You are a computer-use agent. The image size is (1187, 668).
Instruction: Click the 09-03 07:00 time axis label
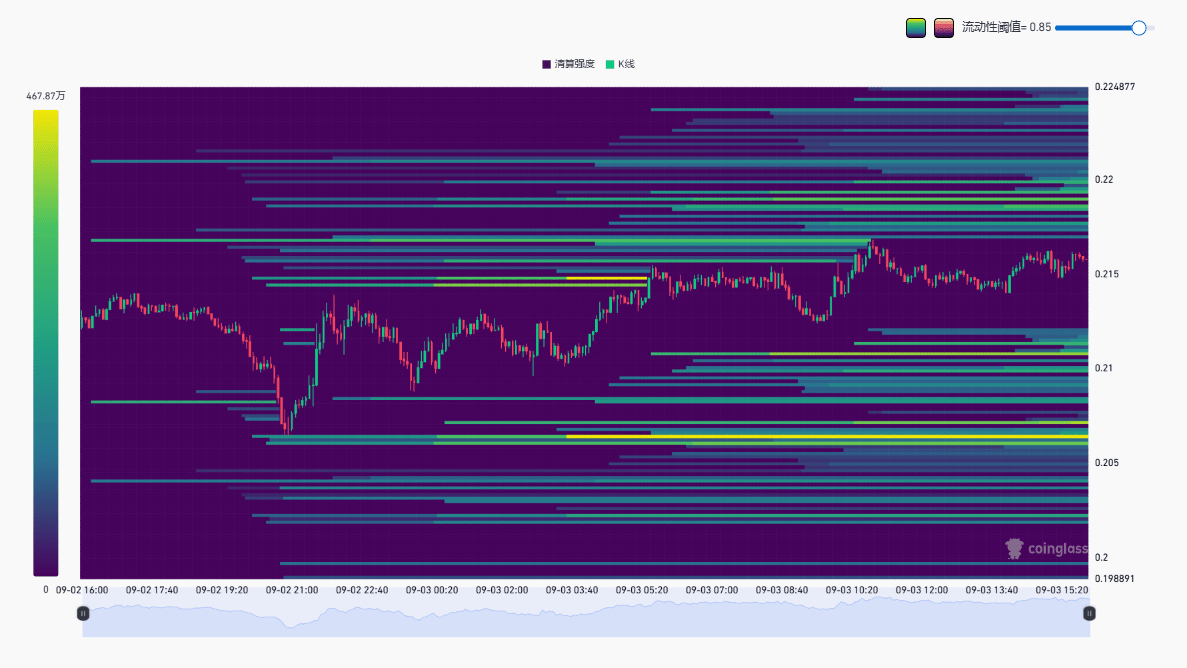tap(712, 590)
